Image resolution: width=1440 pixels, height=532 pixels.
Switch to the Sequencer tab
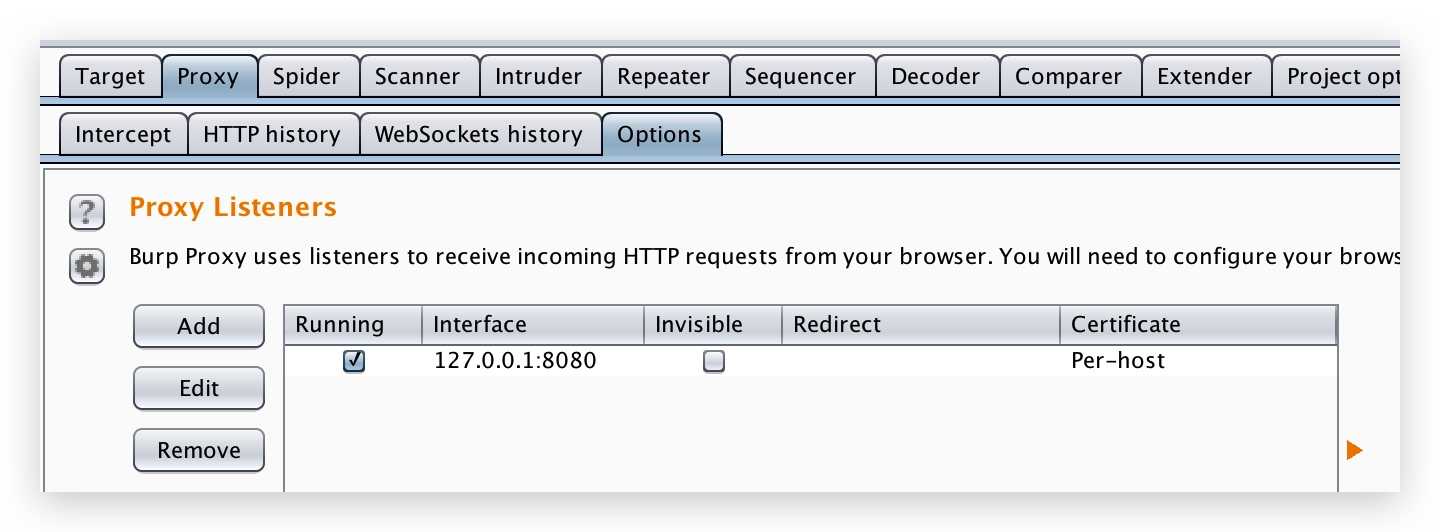pyautogui.click(x=801, y=76)
